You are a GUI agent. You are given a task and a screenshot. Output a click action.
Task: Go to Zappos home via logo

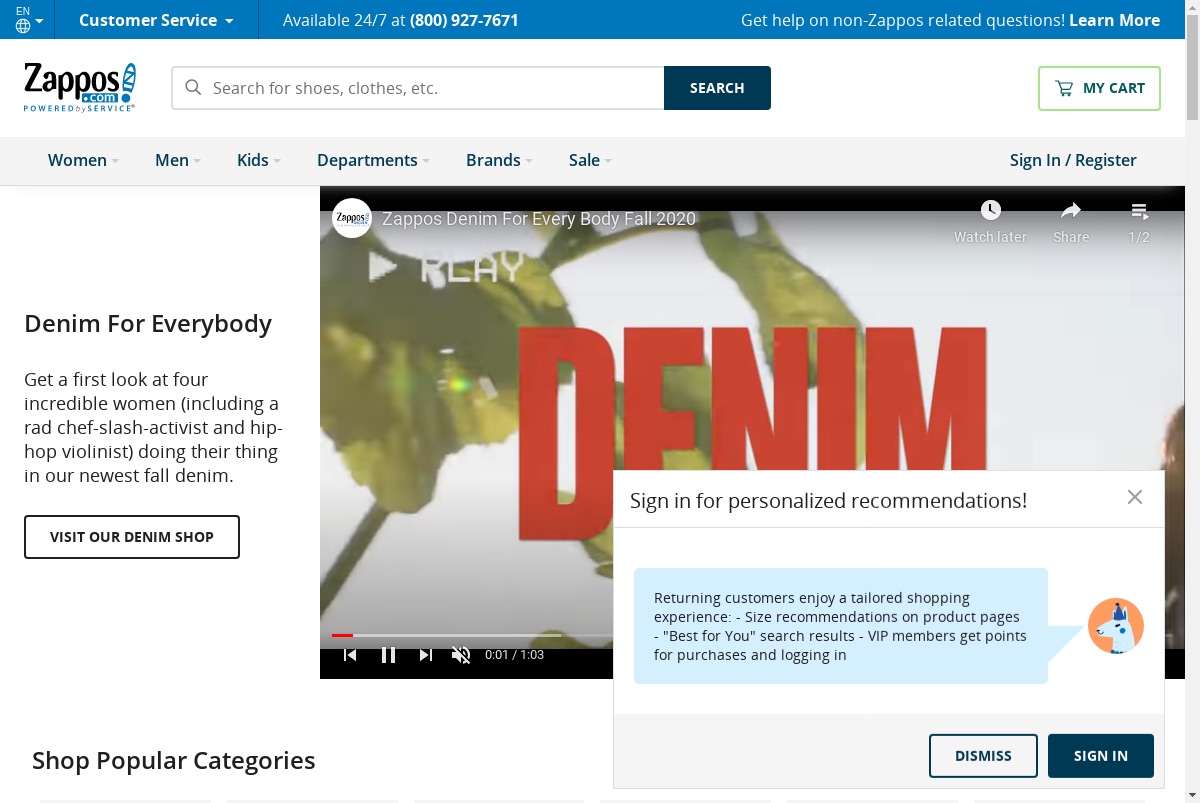tap(80, 87)
